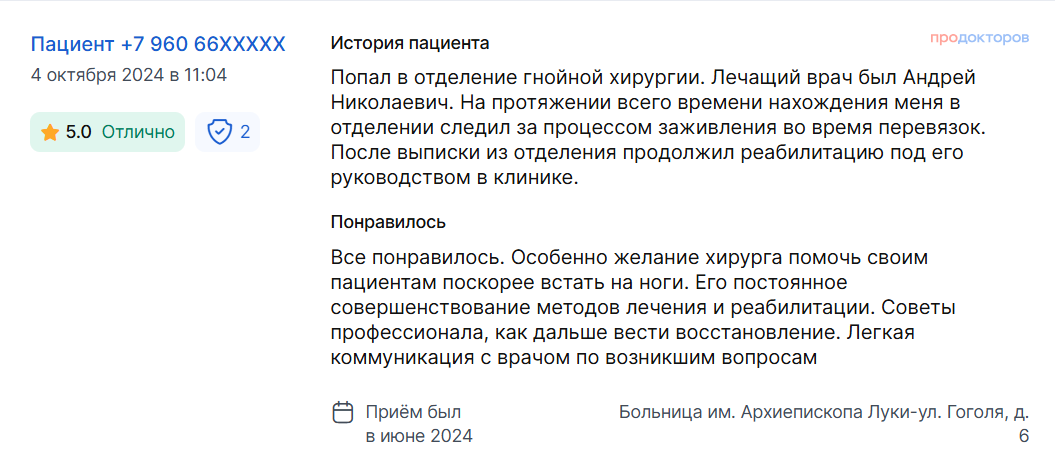The height and width of the screenshot is (473, 1055).
Task: Select the 5.0 score number
Action: tap(79, 132)
